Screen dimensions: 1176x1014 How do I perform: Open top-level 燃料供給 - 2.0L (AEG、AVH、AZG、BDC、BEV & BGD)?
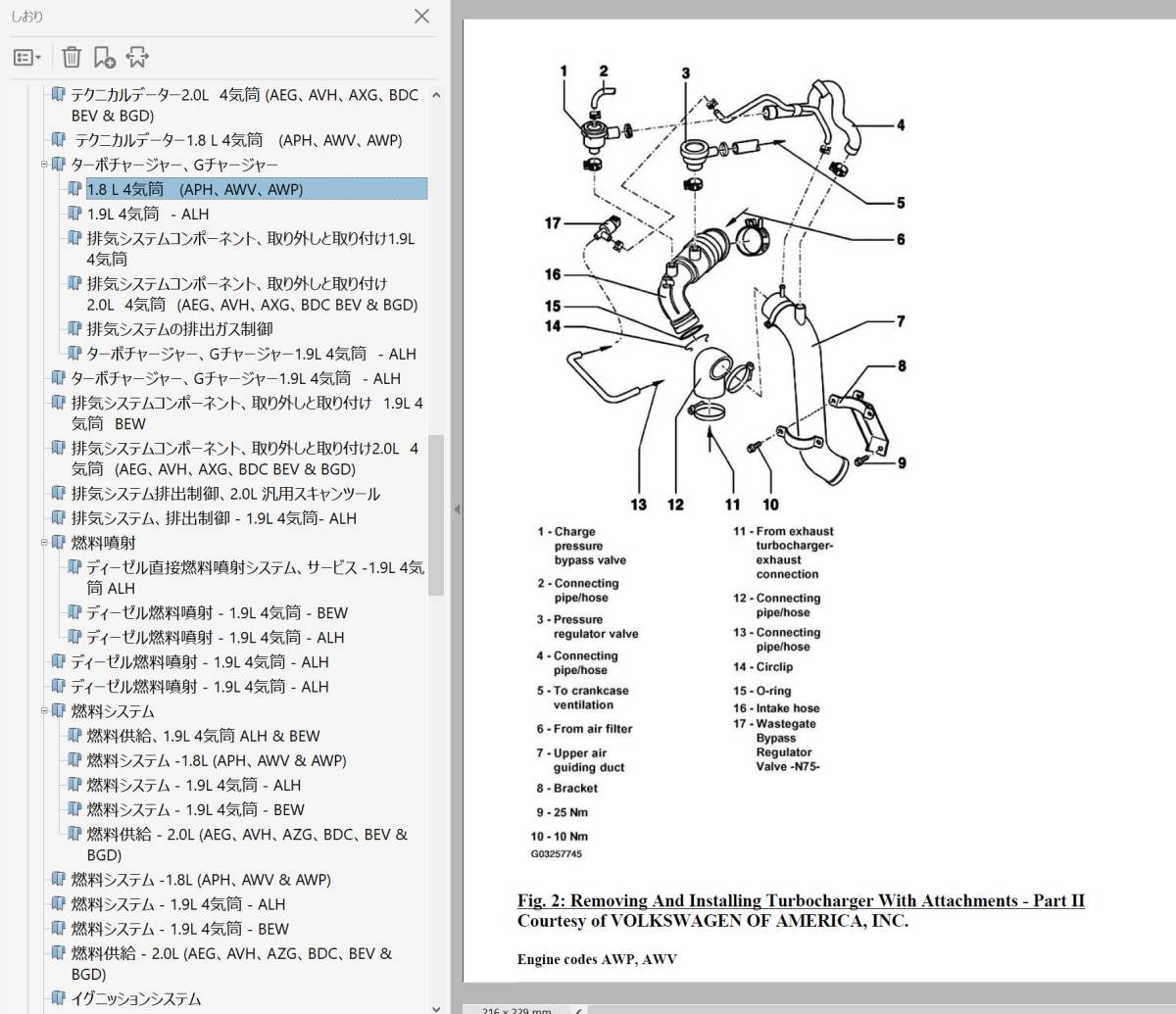coord(231,964)
